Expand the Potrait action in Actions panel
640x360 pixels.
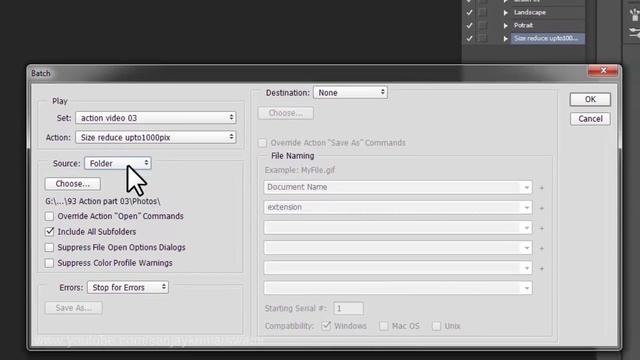click(x=506, y=25)
